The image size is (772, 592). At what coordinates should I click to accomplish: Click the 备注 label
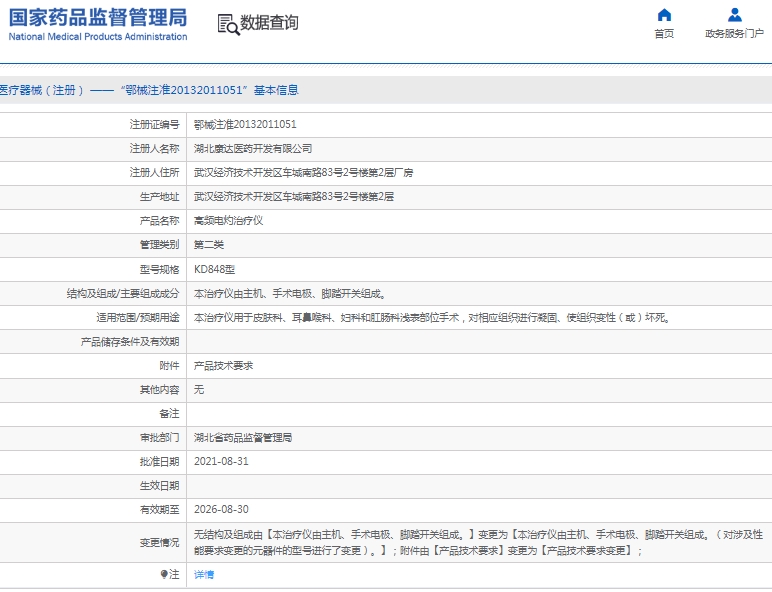coord(169,414)
